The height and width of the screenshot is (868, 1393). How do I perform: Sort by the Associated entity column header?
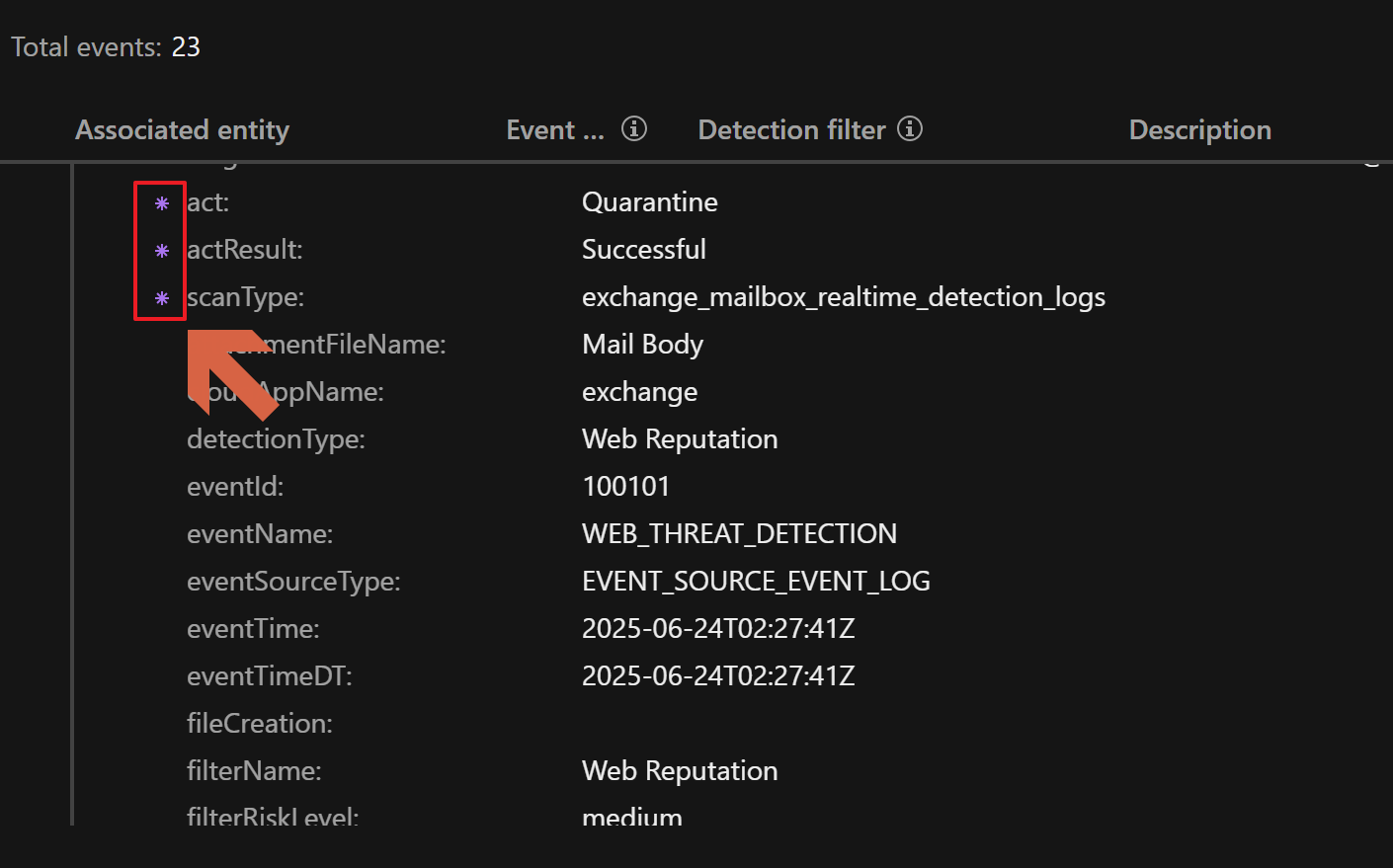[182, 130]
